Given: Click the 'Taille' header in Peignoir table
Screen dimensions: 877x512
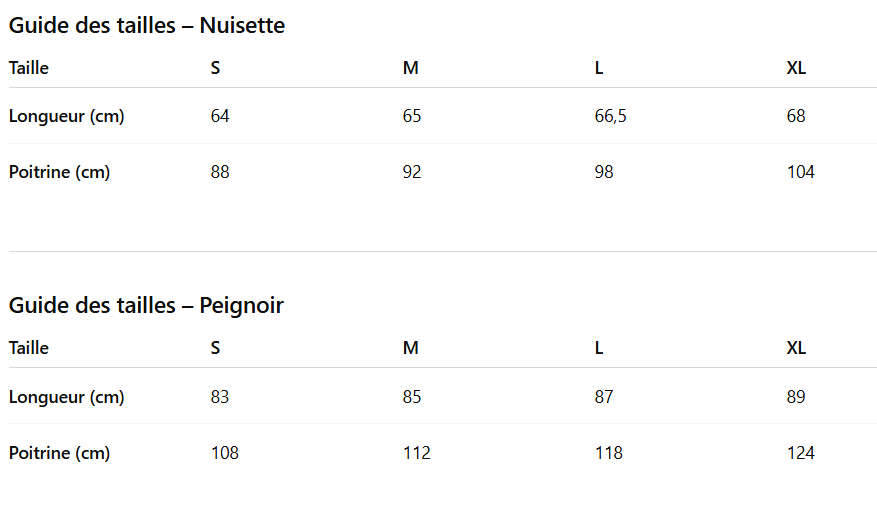Looking at the screenshot, I should 29,348.
